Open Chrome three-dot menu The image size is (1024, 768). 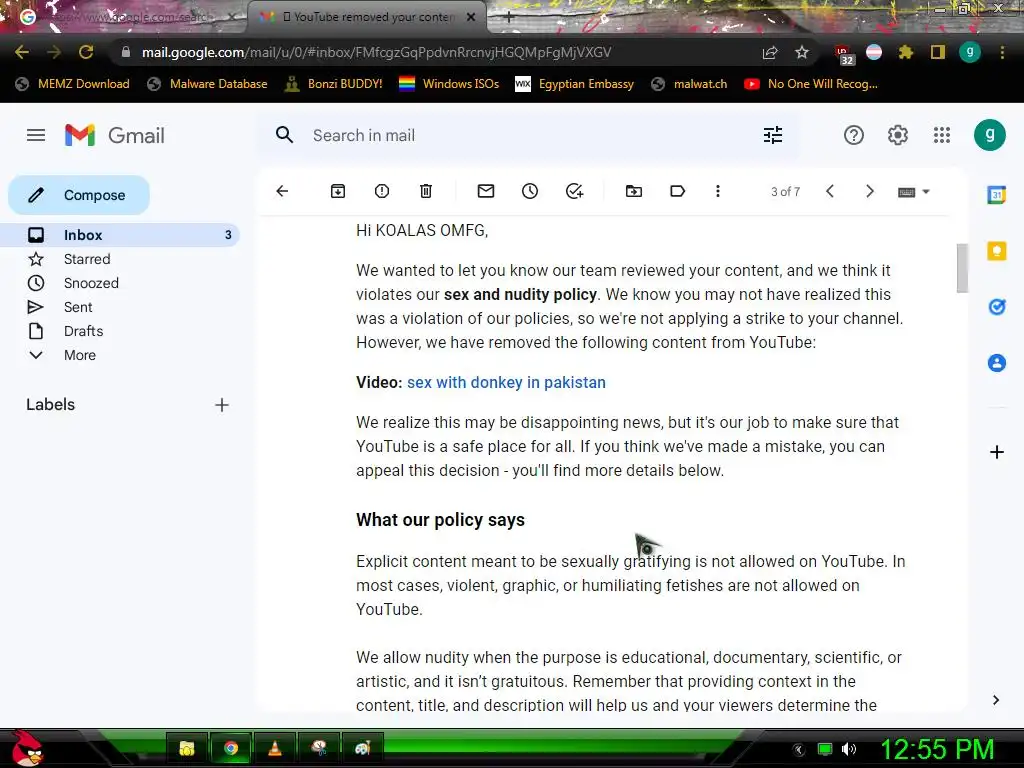(1002, 52)
